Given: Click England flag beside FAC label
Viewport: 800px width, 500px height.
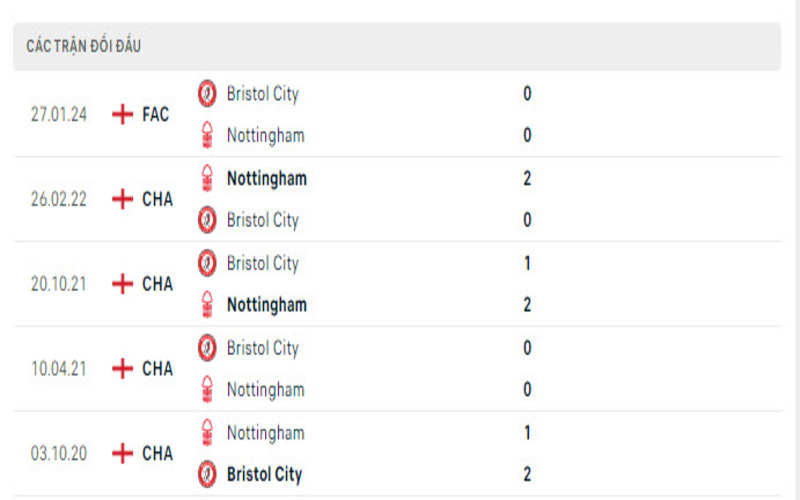Looking at the screenshot, I should 122,115.
